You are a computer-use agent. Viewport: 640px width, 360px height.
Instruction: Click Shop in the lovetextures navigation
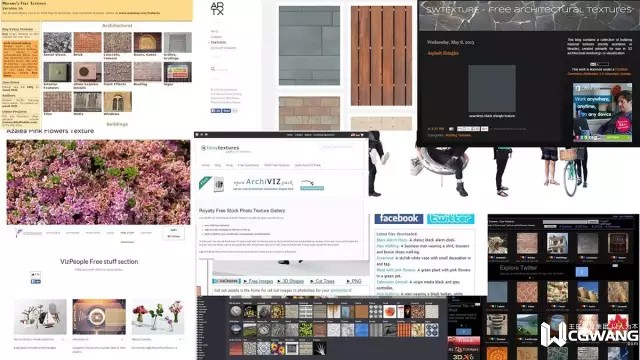click(229, 165)
